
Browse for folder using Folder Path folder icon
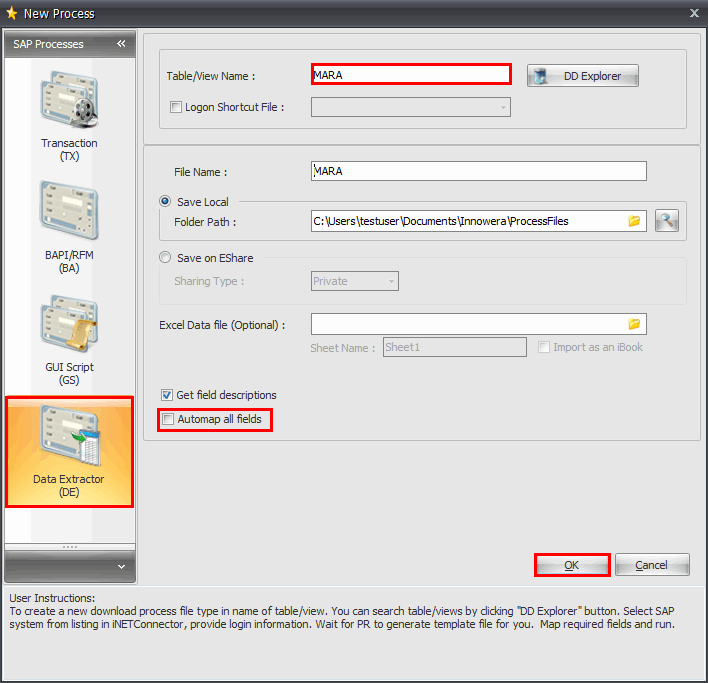click(634, 221)
